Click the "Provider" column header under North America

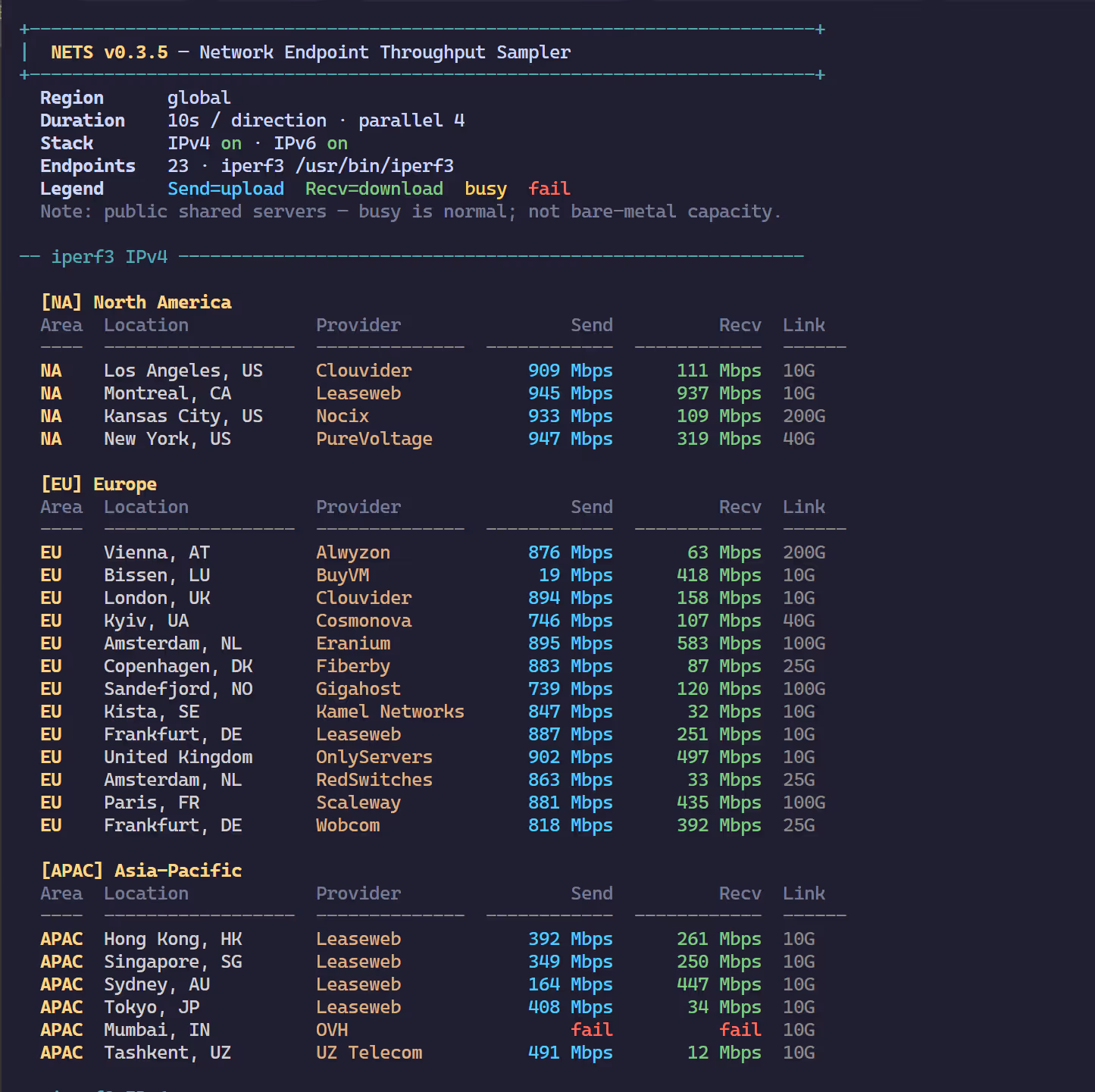click(358, 325)
